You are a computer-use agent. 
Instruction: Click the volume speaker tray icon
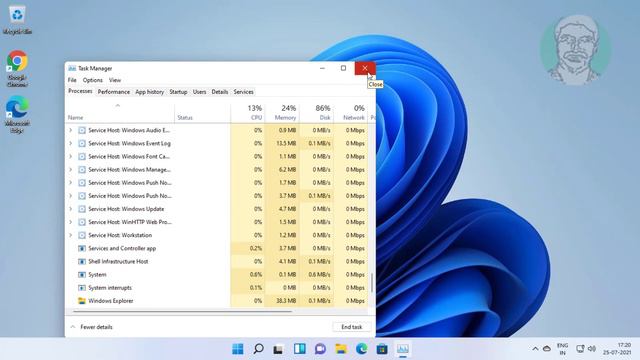pyautogui.click(x=592, y=349)
